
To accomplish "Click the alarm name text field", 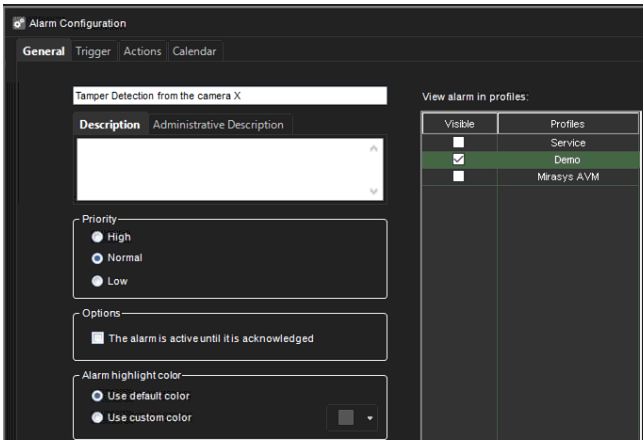I will (x=229, y=96).
